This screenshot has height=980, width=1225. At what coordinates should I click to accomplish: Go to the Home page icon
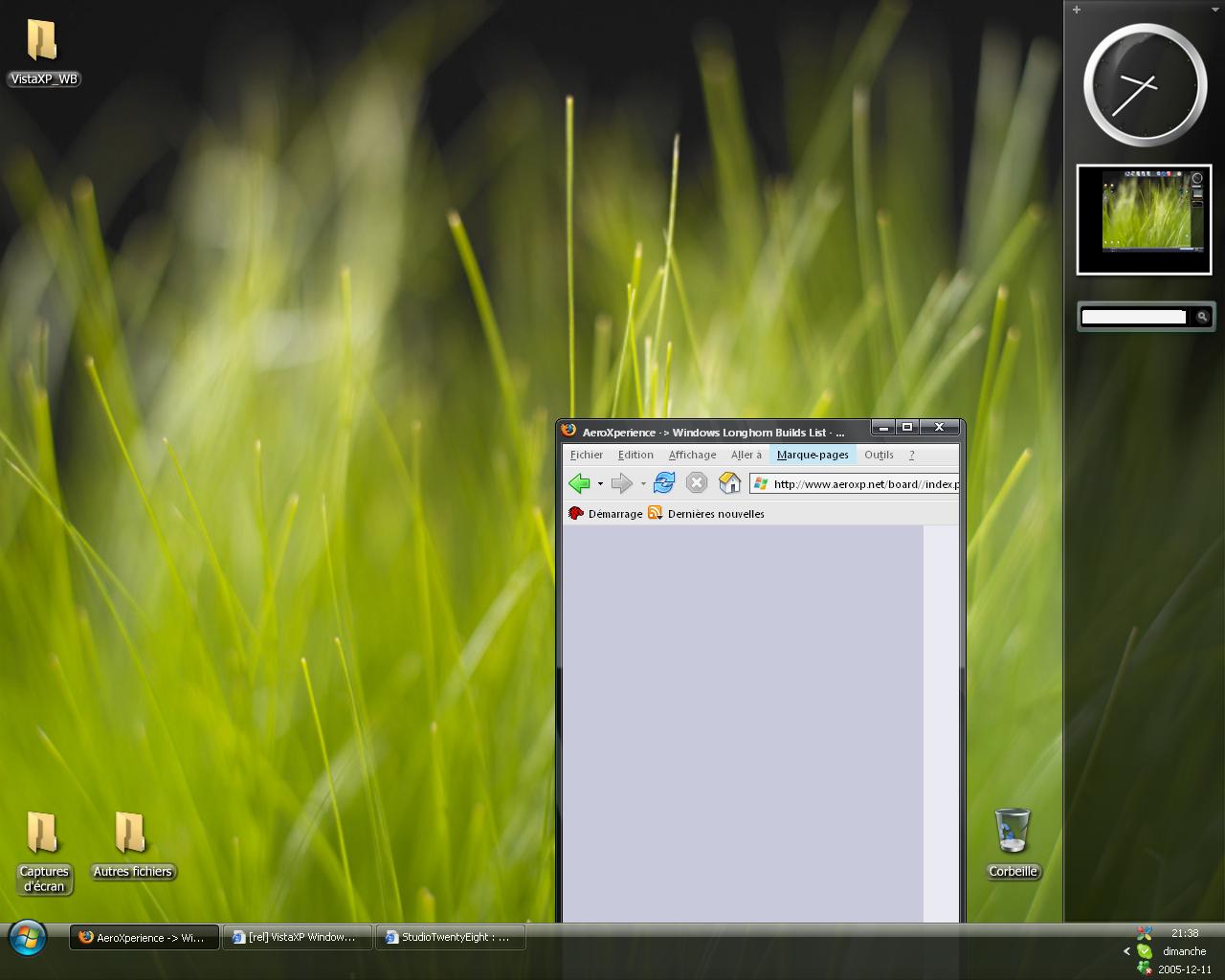coord(729,483)
